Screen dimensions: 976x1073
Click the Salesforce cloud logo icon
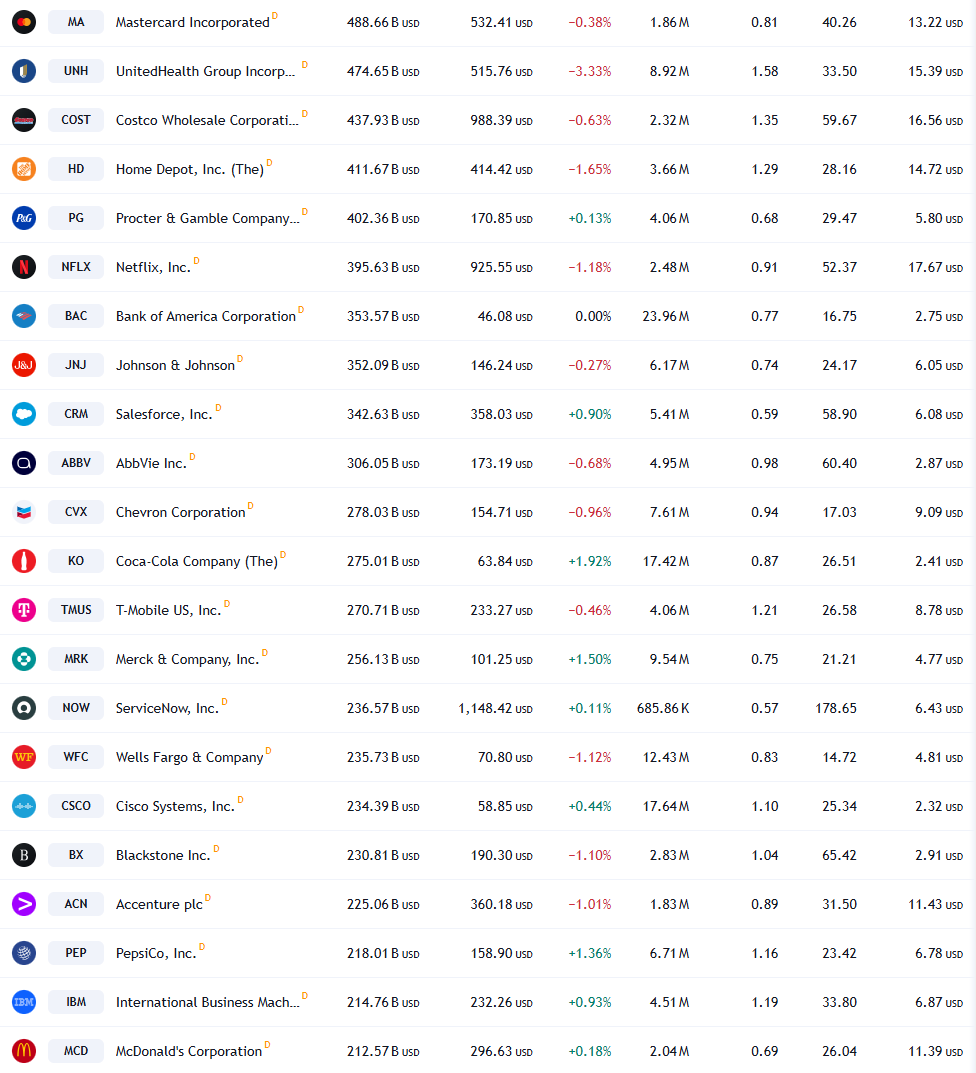click(x=24, y=415)
